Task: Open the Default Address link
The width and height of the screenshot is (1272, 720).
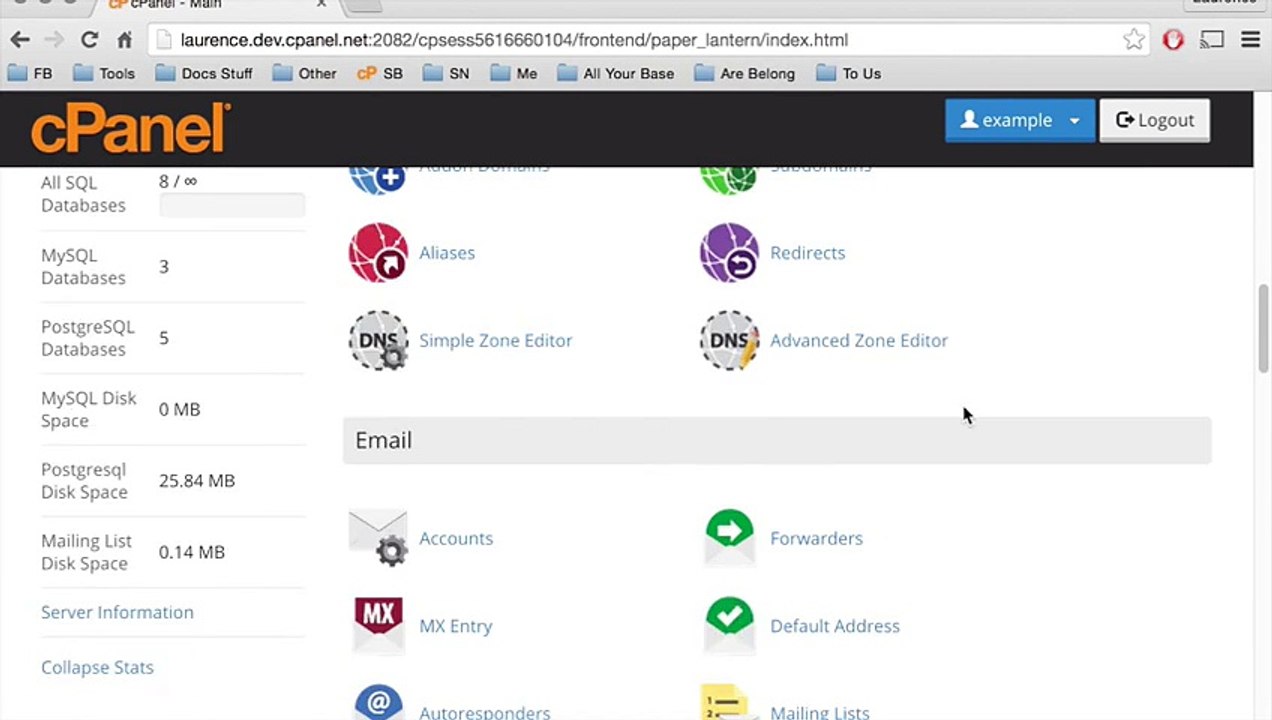Action: click(835, 626)
